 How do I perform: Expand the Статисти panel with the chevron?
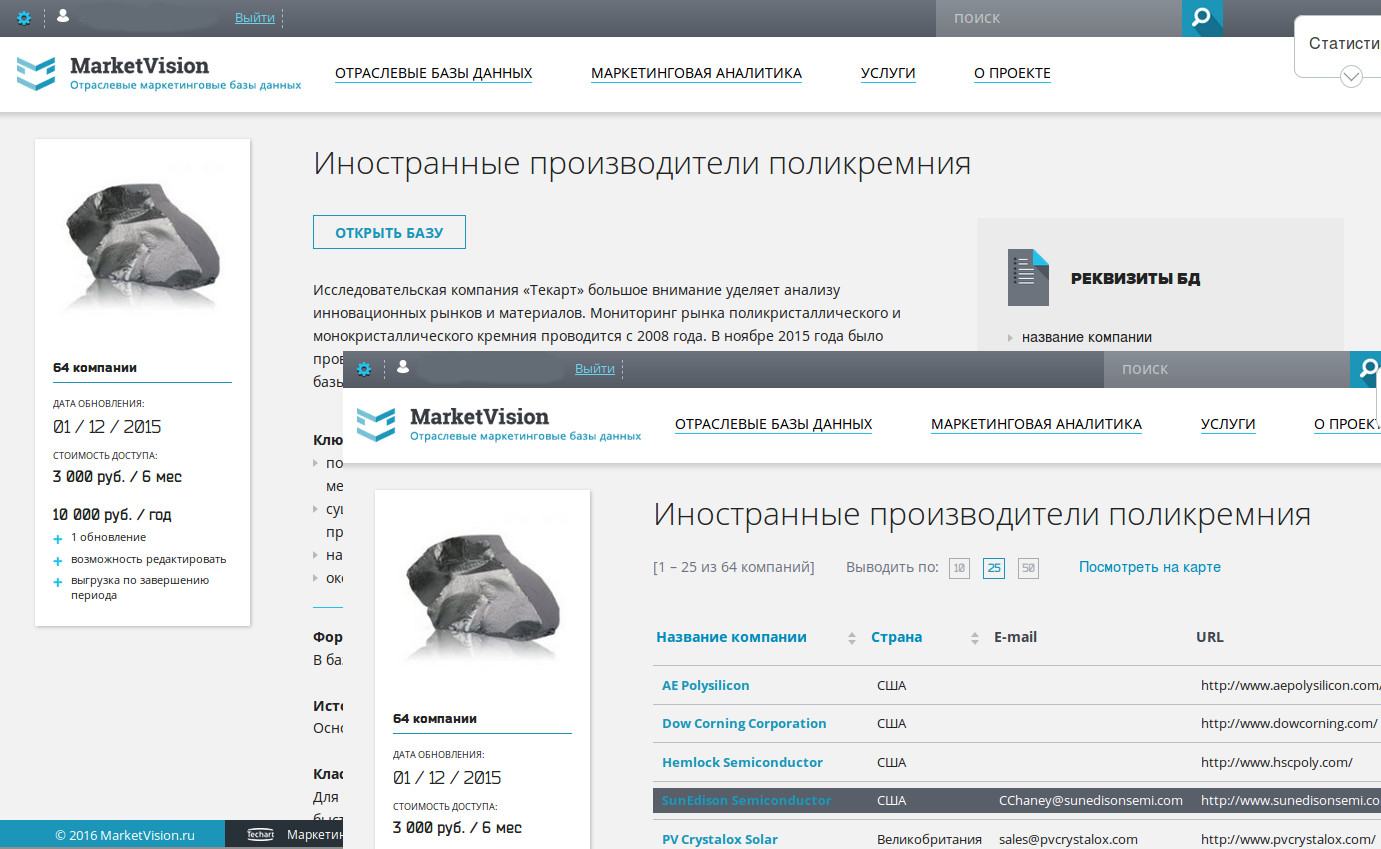[1351, 76]
